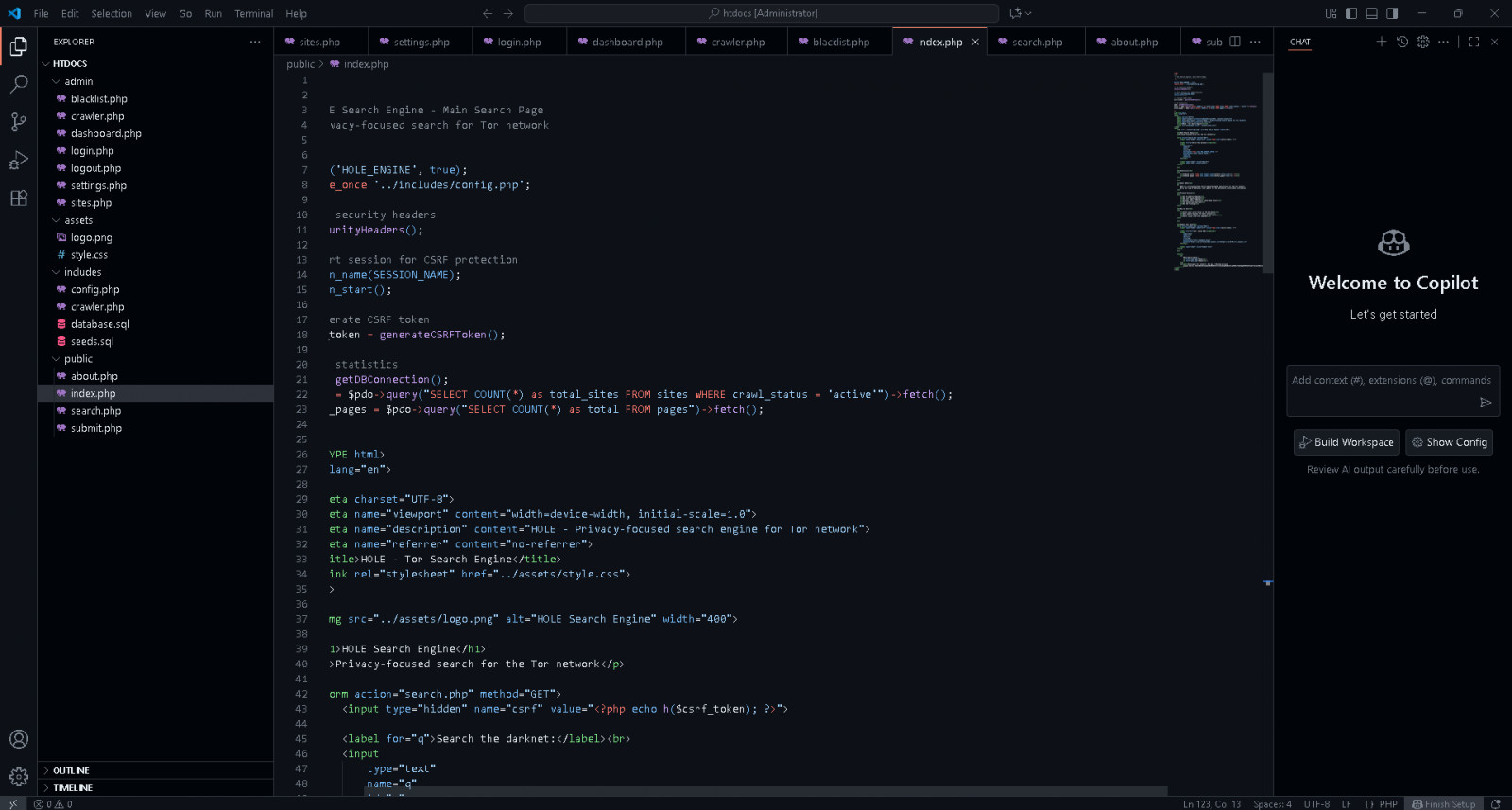Open the Manage gear menu
The width and height of the screenshot is (1512, 810).
click(18, 777)
